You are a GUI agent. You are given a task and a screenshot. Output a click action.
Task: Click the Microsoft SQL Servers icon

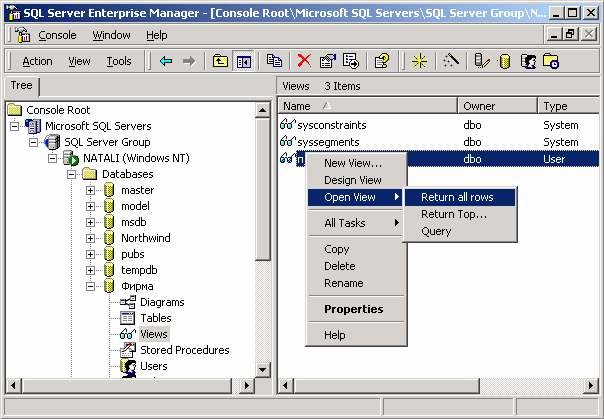33,126
